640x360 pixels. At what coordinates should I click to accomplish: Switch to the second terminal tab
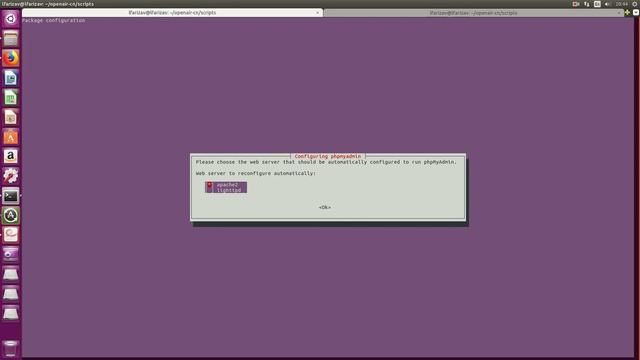[473, 13]
